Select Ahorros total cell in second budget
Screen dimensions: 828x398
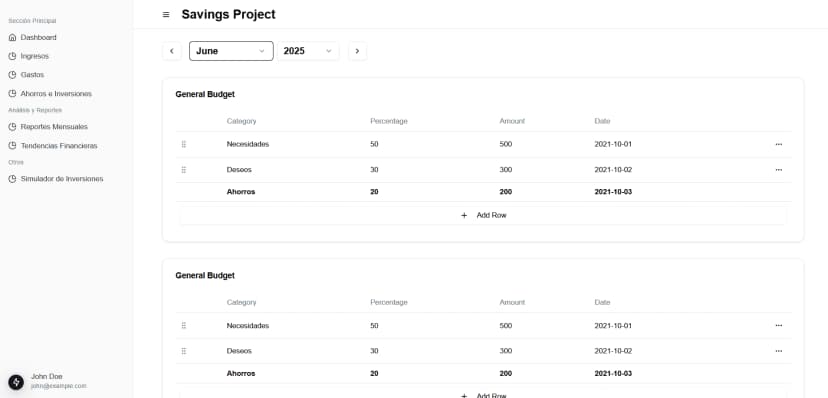241,373
